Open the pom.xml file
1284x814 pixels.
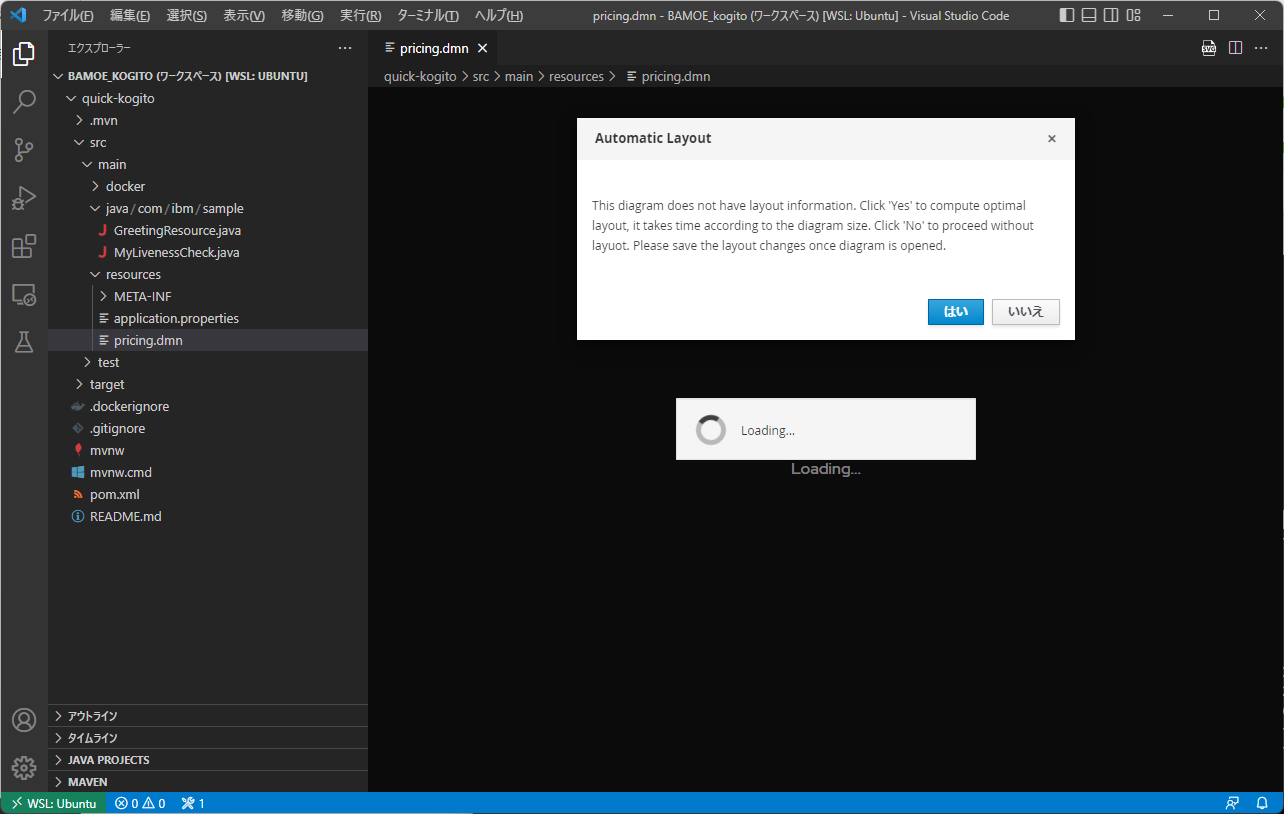pos(208,494)
